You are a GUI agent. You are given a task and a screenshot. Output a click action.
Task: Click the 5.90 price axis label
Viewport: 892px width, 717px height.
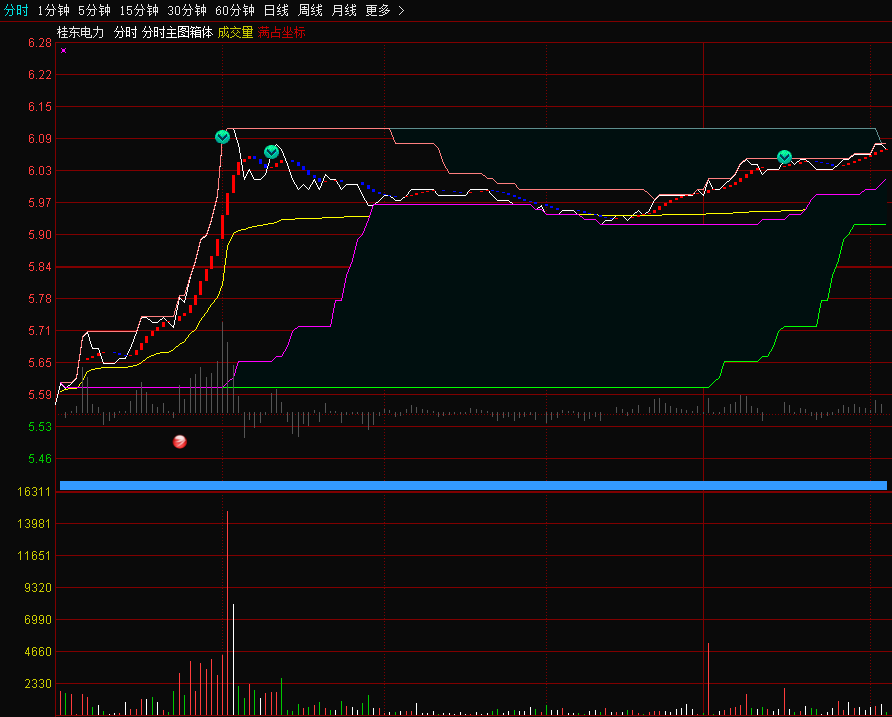(40, 234)
